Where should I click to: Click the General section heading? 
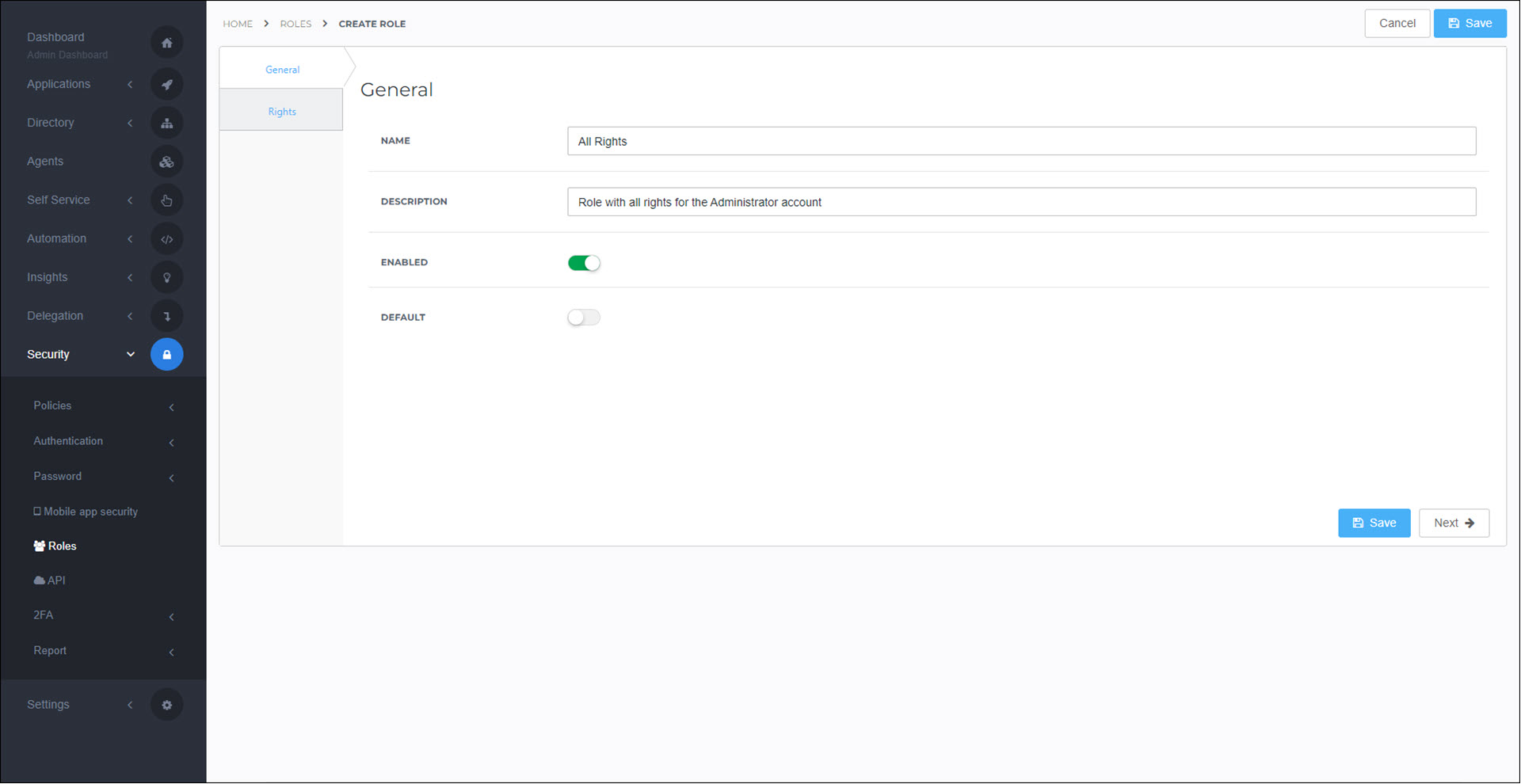[397, 90]
